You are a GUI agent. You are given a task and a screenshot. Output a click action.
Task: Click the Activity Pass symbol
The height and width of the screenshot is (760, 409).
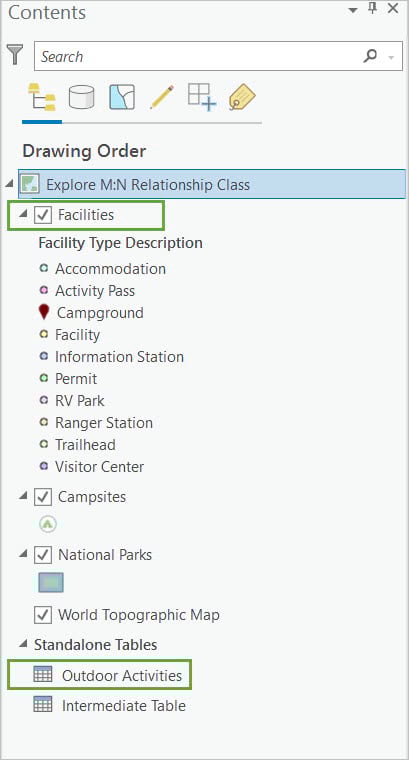(44, 290)
